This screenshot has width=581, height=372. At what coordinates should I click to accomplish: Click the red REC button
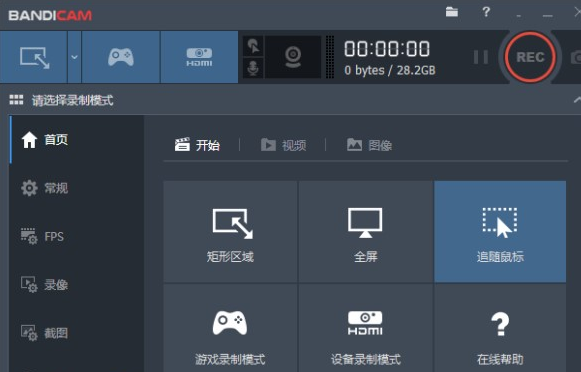click(x=530, y=57)
